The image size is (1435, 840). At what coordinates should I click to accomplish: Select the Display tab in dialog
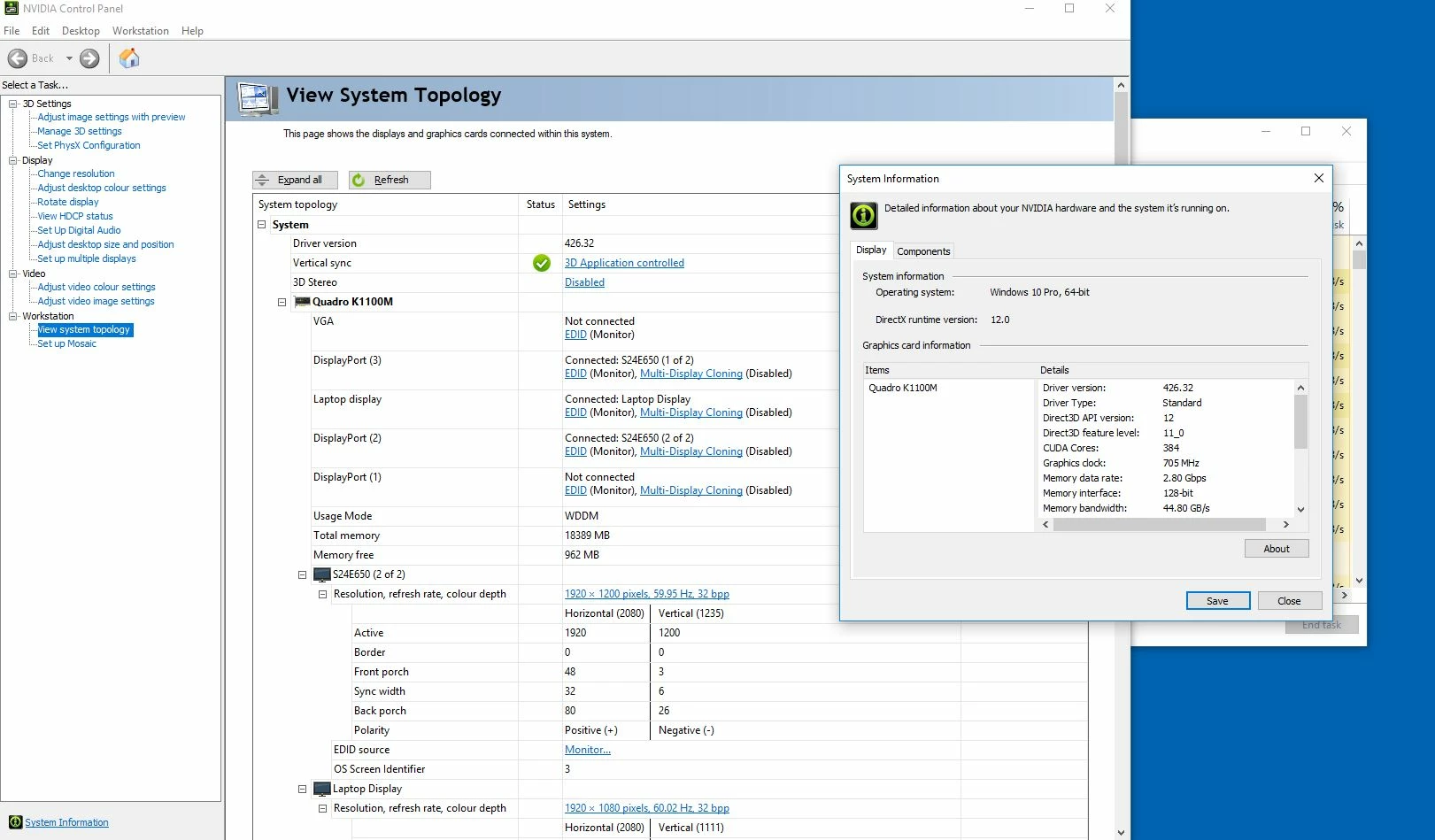coord(871,250)
